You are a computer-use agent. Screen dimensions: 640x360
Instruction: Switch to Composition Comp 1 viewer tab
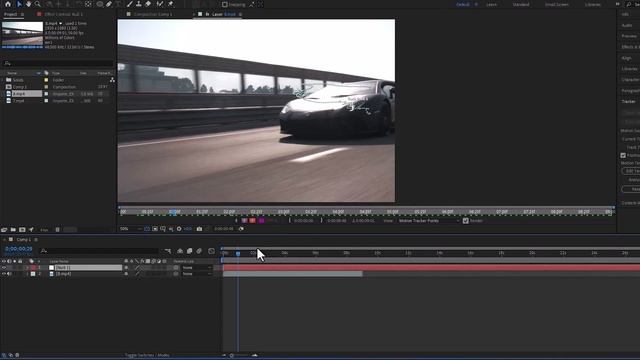(153, 14)
